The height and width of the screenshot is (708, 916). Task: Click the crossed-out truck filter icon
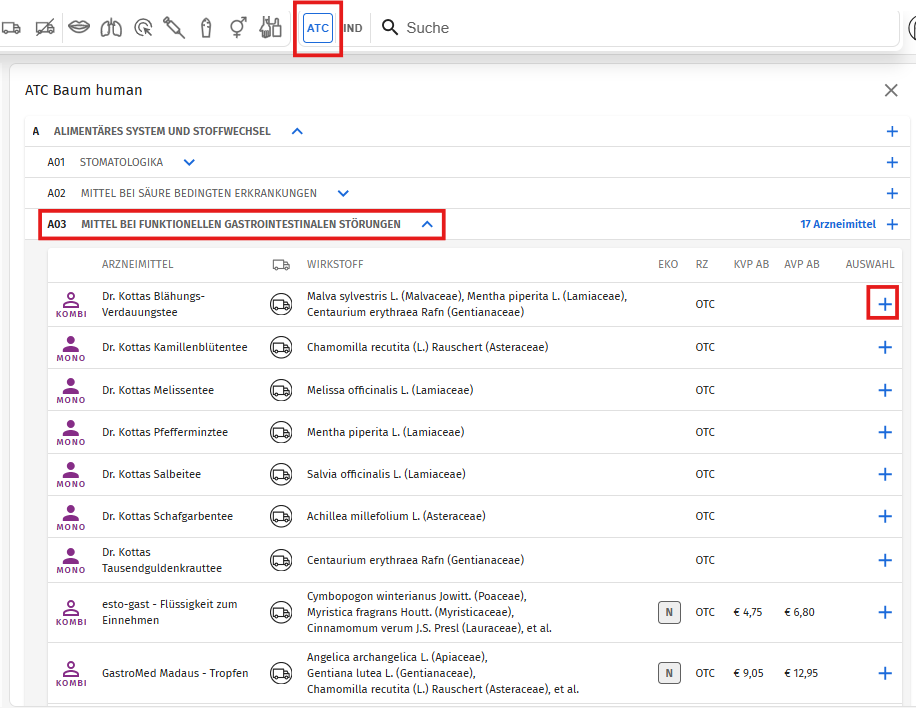tap(45, 27)
